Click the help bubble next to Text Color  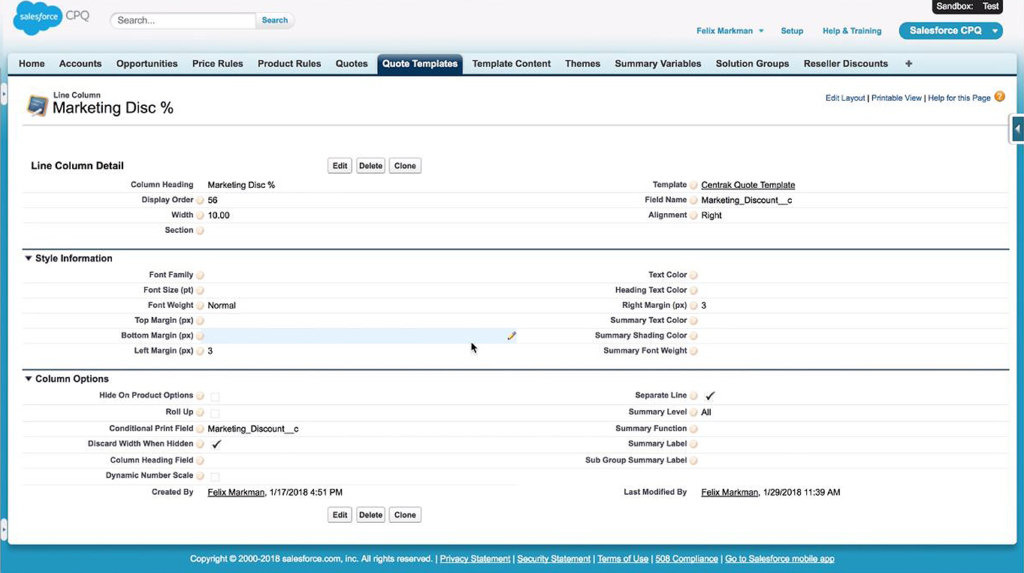[x=694, y=275]
